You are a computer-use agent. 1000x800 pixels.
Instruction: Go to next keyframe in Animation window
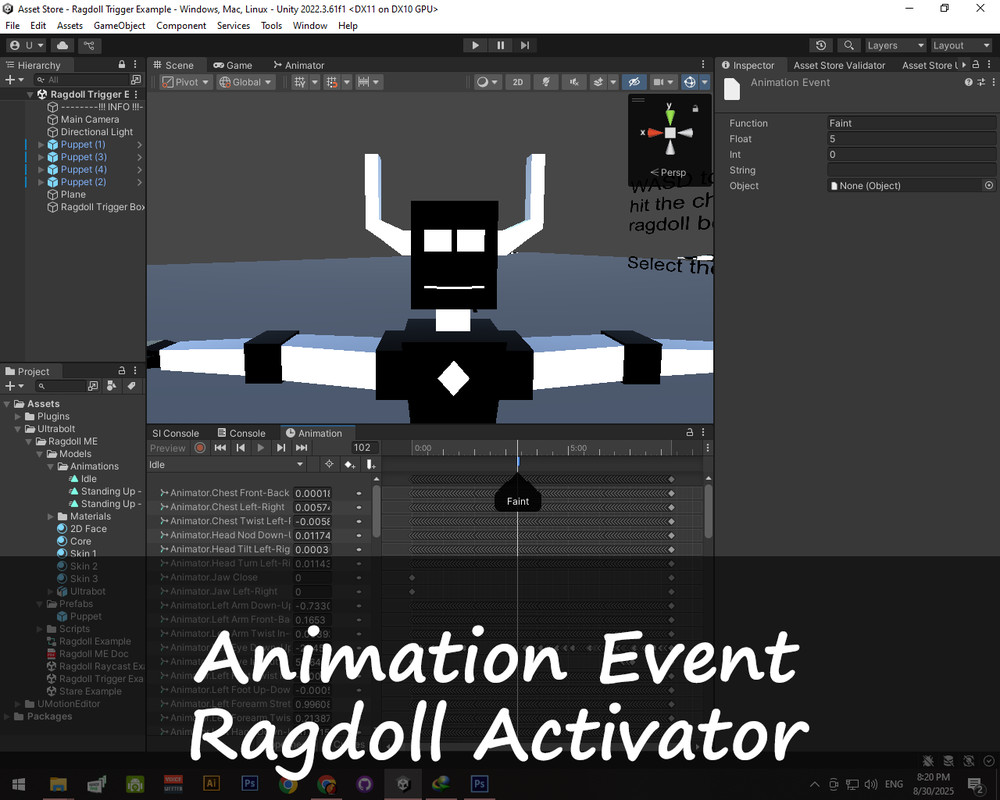point(281,448)
